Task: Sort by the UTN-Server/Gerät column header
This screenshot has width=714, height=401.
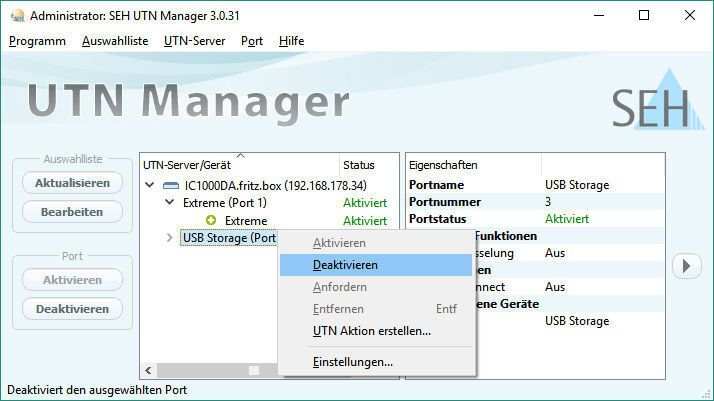Action: 240,165
